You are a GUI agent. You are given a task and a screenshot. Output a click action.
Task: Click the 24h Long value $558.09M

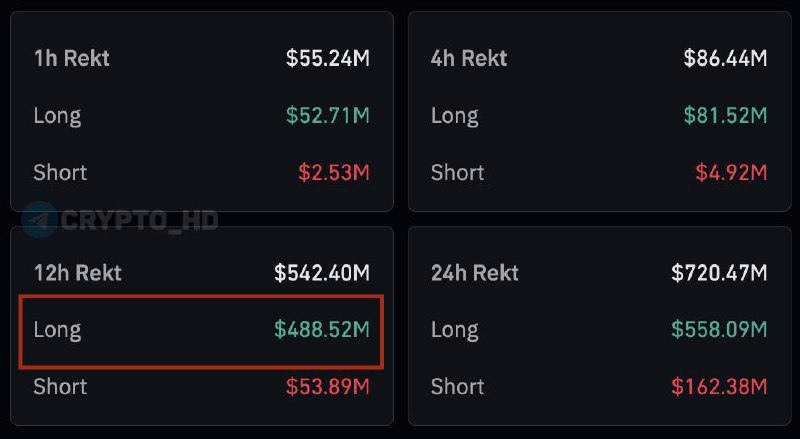pos(719,329)
